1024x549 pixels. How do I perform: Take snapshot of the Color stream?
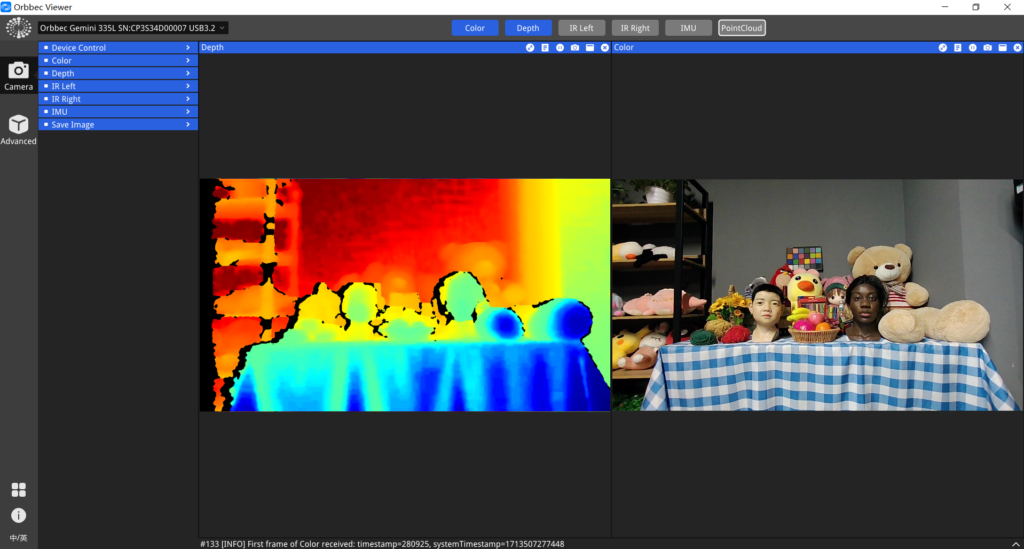pos(987,48)
